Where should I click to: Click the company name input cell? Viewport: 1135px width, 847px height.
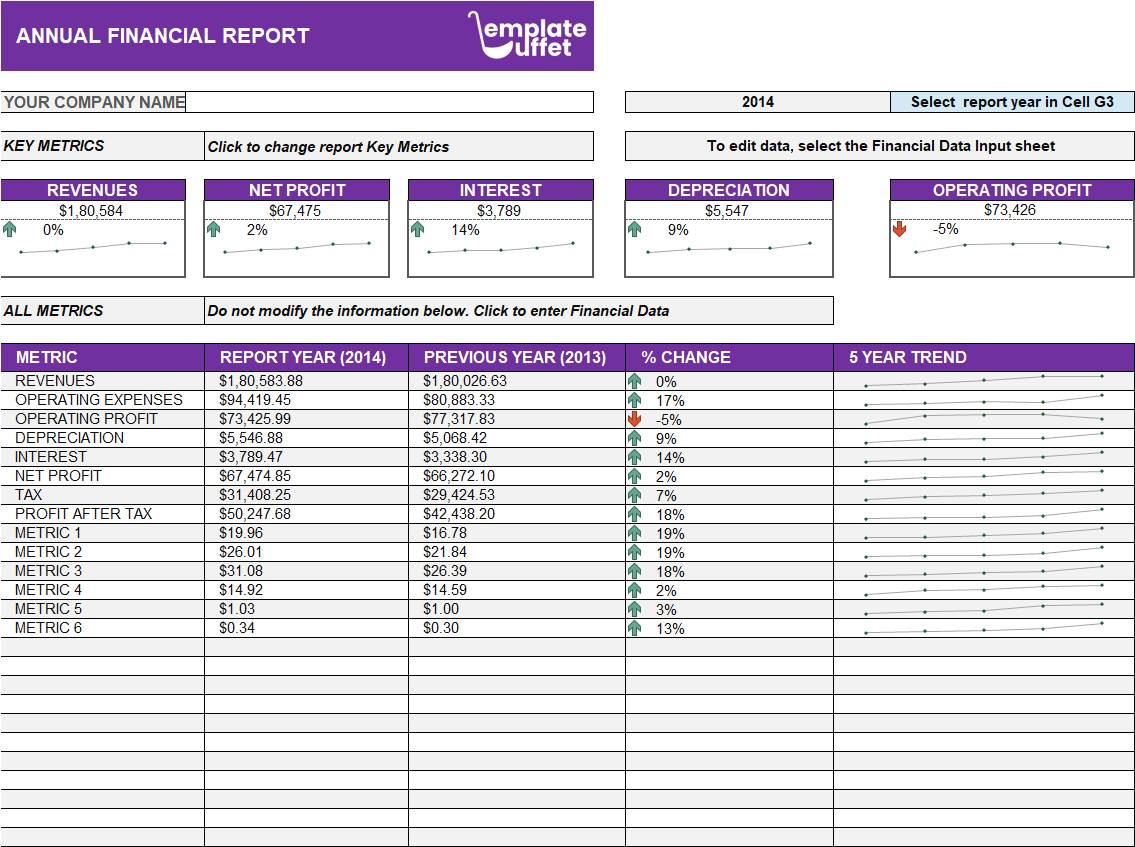click(389, 102)
